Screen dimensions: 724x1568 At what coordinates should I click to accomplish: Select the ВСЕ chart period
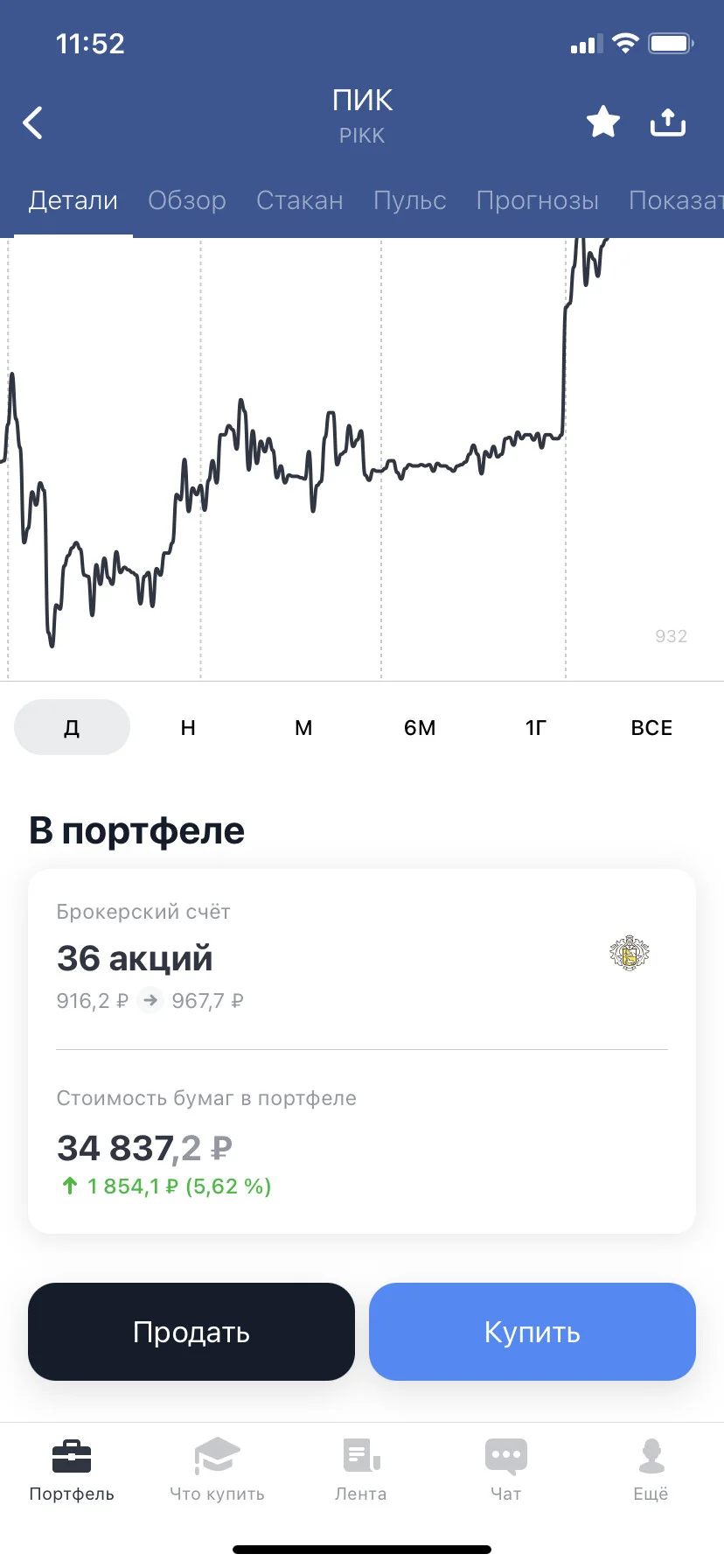point(651,727)
